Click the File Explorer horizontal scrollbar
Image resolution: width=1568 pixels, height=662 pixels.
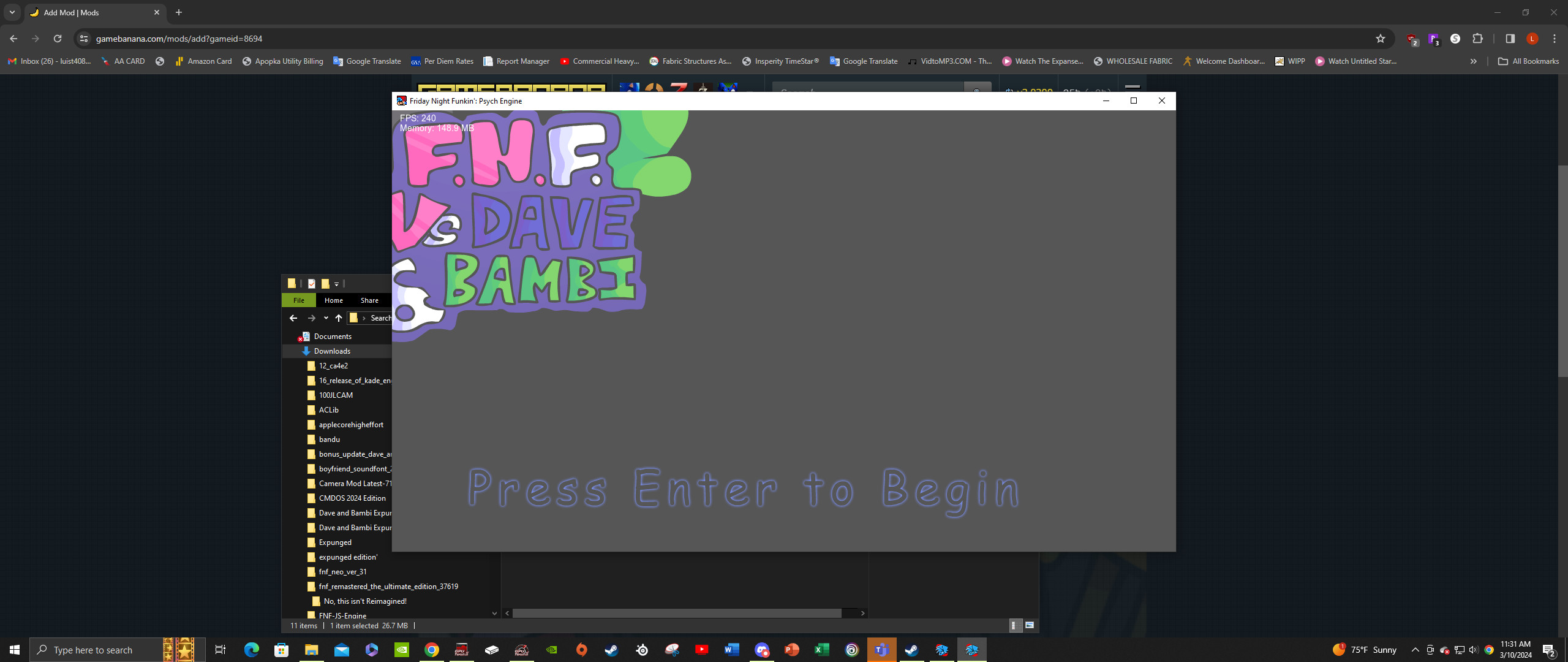point(677,613)
